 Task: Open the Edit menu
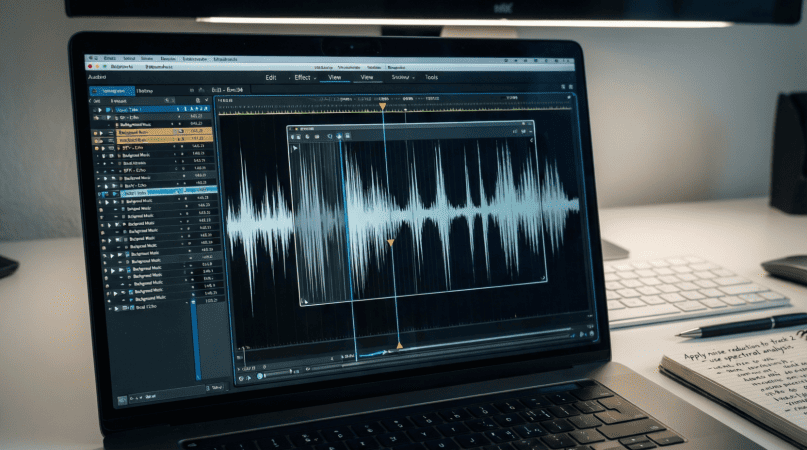click(270, 77)
